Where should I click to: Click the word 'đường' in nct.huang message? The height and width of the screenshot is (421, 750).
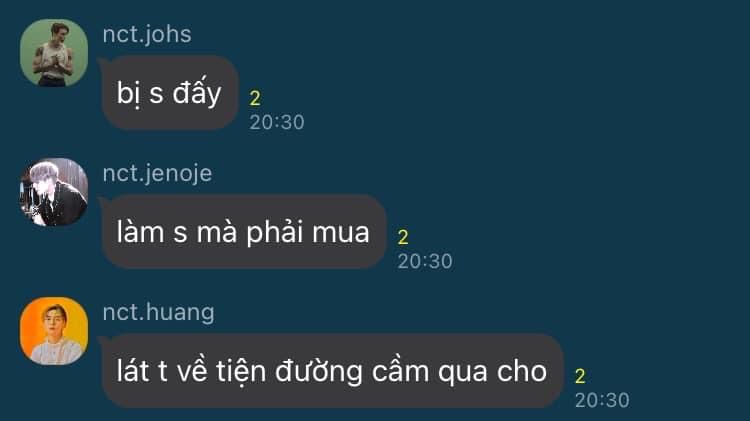pos(319,373)
